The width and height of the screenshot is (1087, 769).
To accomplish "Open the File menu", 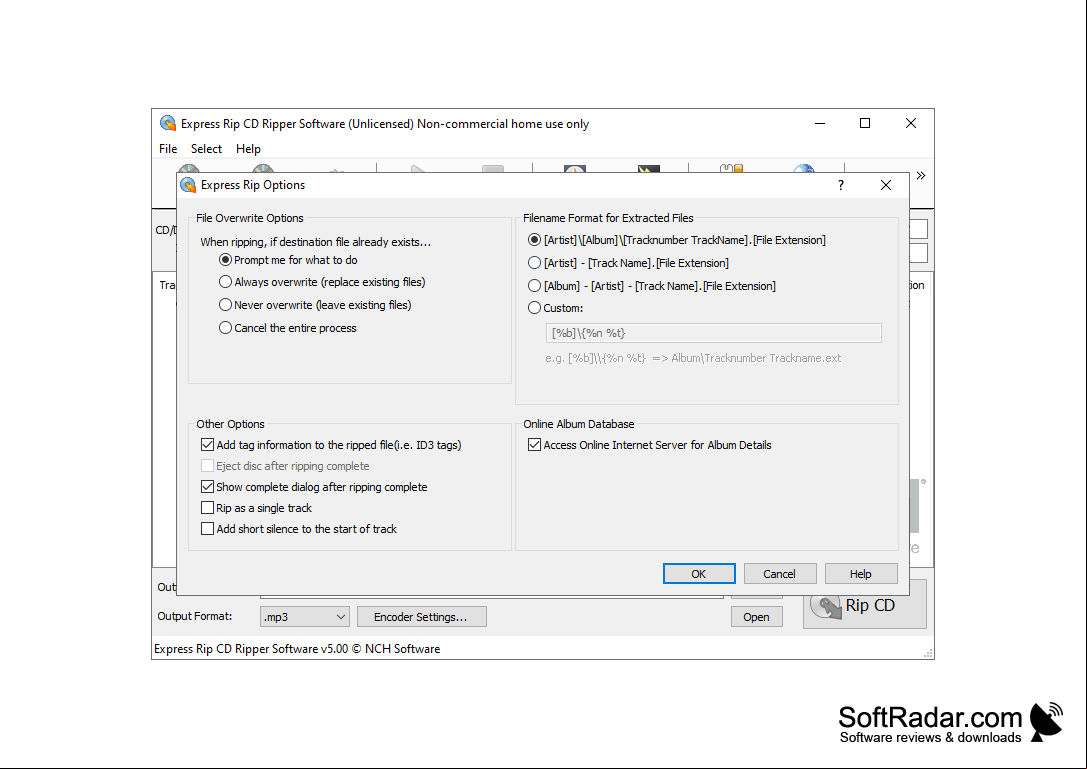I will [x=168, y=149].
